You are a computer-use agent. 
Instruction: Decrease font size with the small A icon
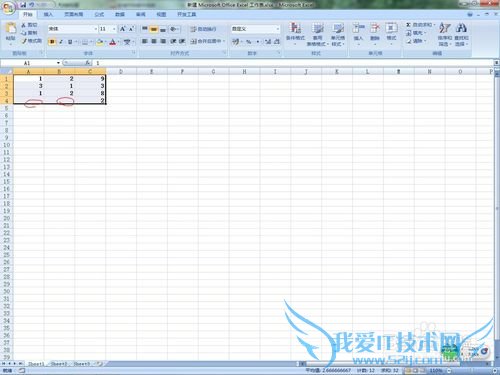[131, 29]
